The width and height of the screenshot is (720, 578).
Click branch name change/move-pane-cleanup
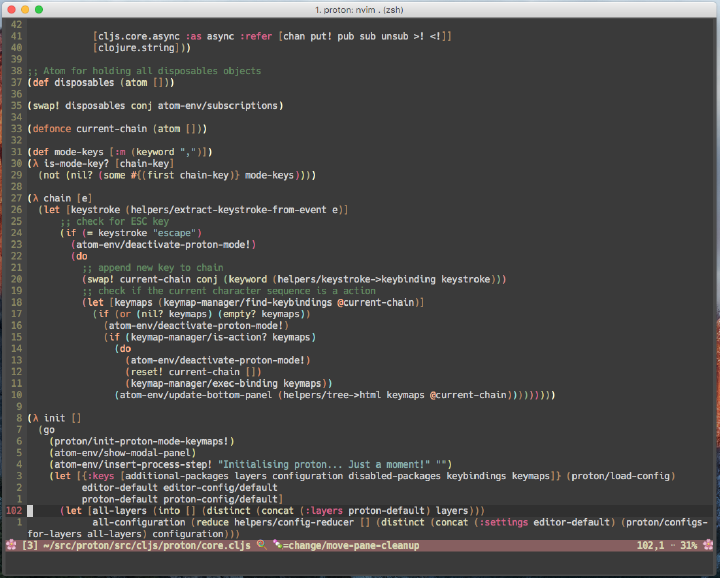point(354,545)
